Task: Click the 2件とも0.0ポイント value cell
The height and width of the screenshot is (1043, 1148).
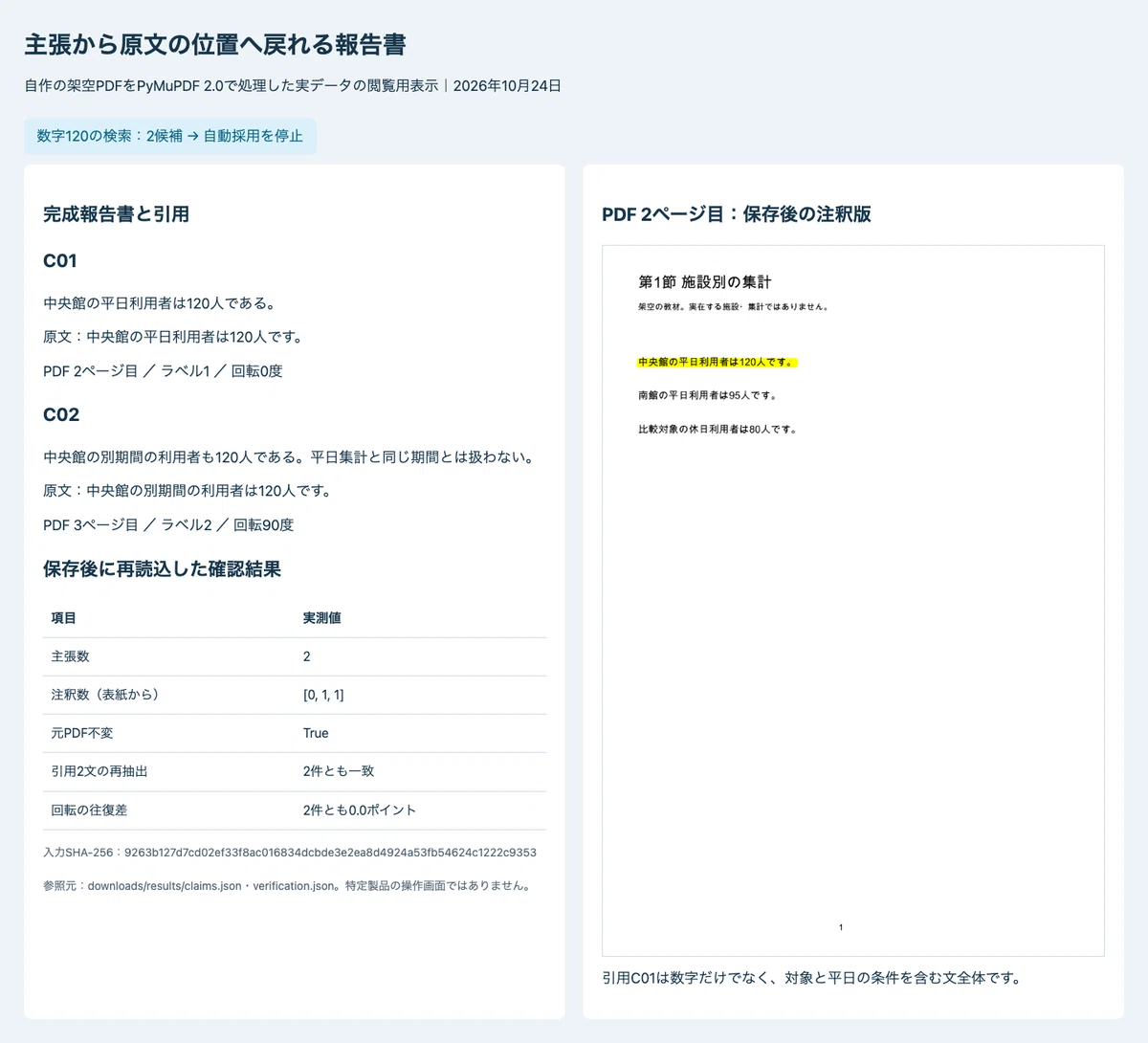Action: click(360, 810)
